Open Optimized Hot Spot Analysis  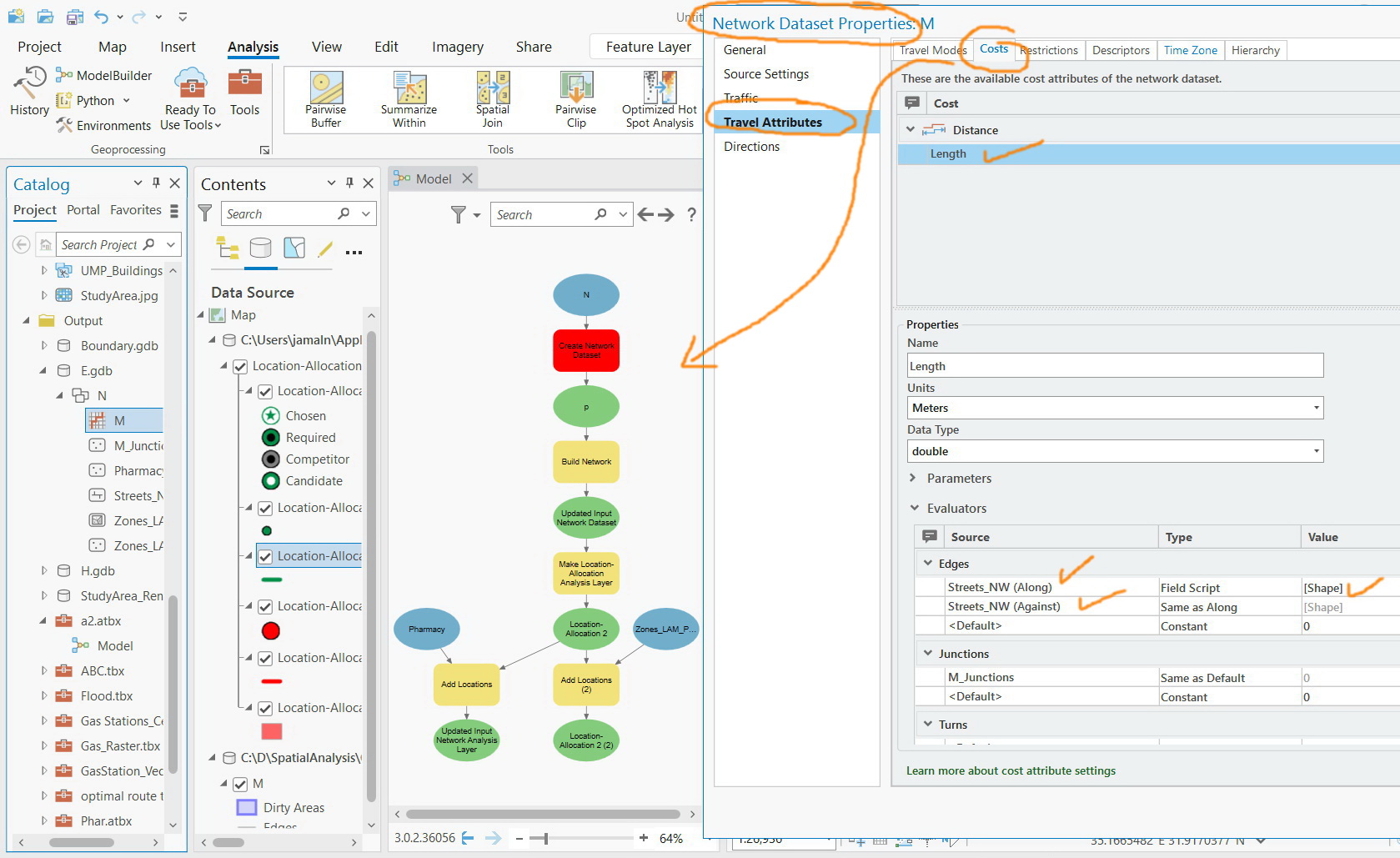660,99
